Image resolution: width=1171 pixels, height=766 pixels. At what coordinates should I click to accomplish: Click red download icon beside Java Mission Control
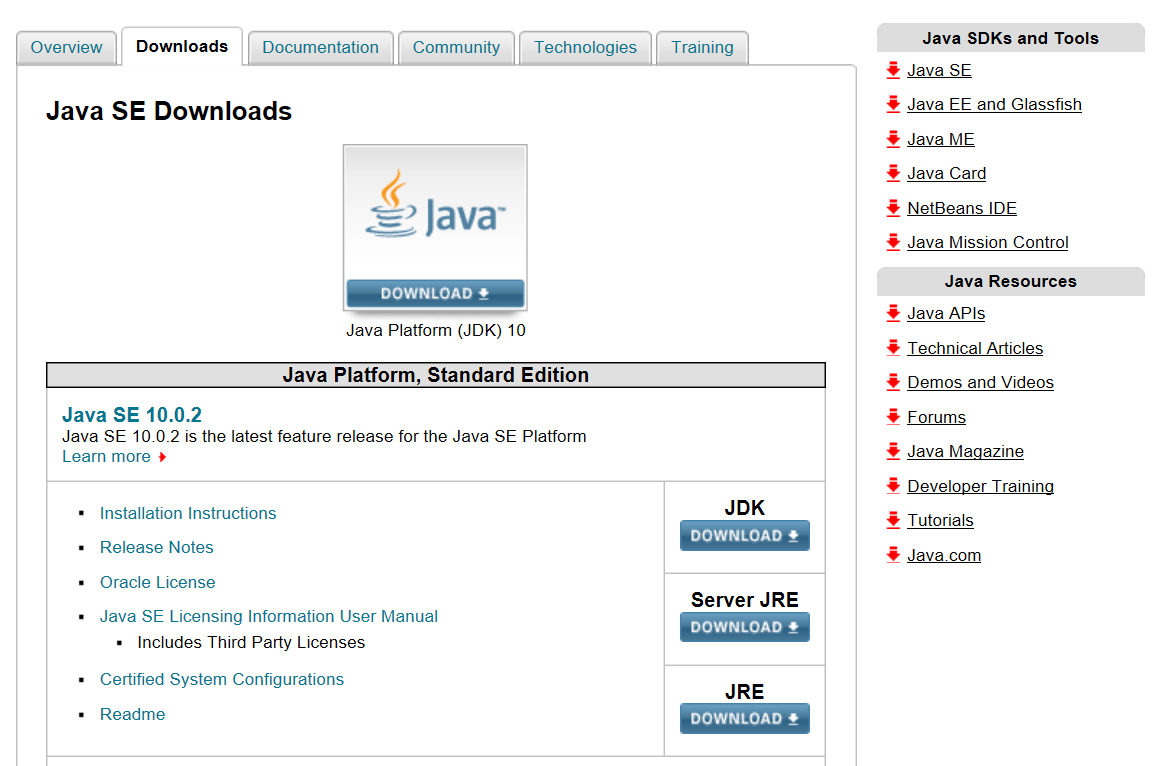pos(893,243)
